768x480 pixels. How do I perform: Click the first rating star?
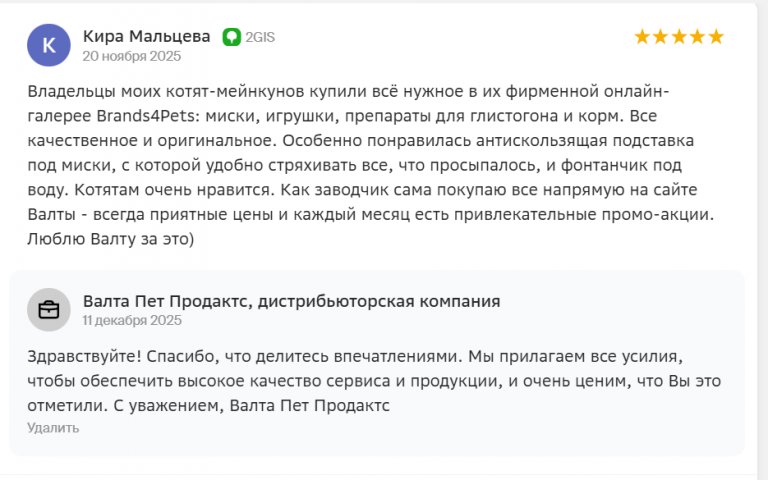(x=643, y=37)
